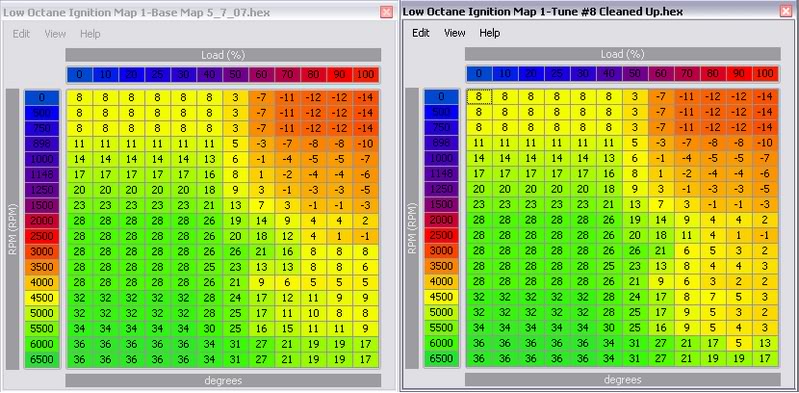Select RPM 6500 row header in Base Map window
Image resolution: width=799 pixels, height=393 pixels.
42,359
